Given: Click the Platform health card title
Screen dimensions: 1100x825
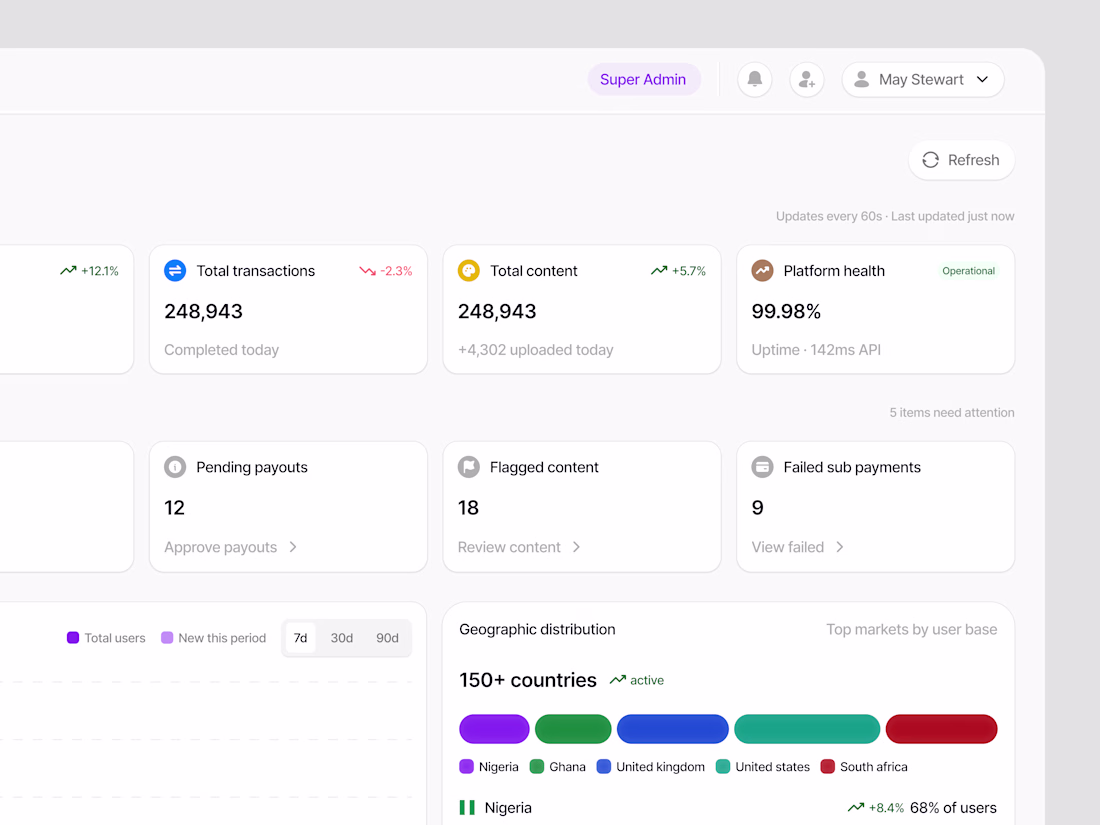Looking at the screenshot, I should tap(834, 271).
